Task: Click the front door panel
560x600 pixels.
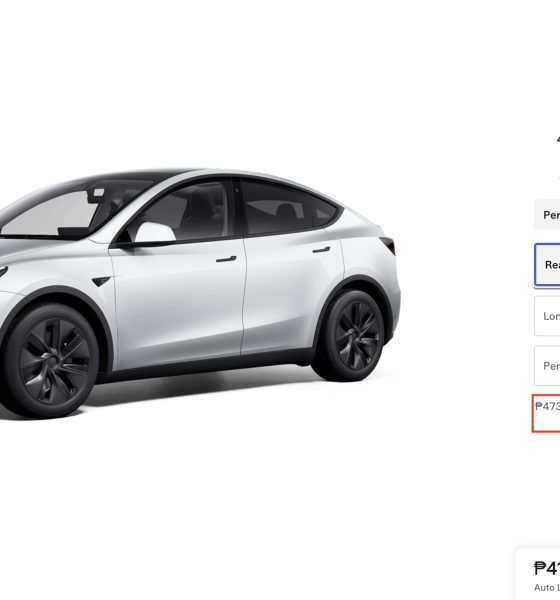Action: [x=178, y=302]
